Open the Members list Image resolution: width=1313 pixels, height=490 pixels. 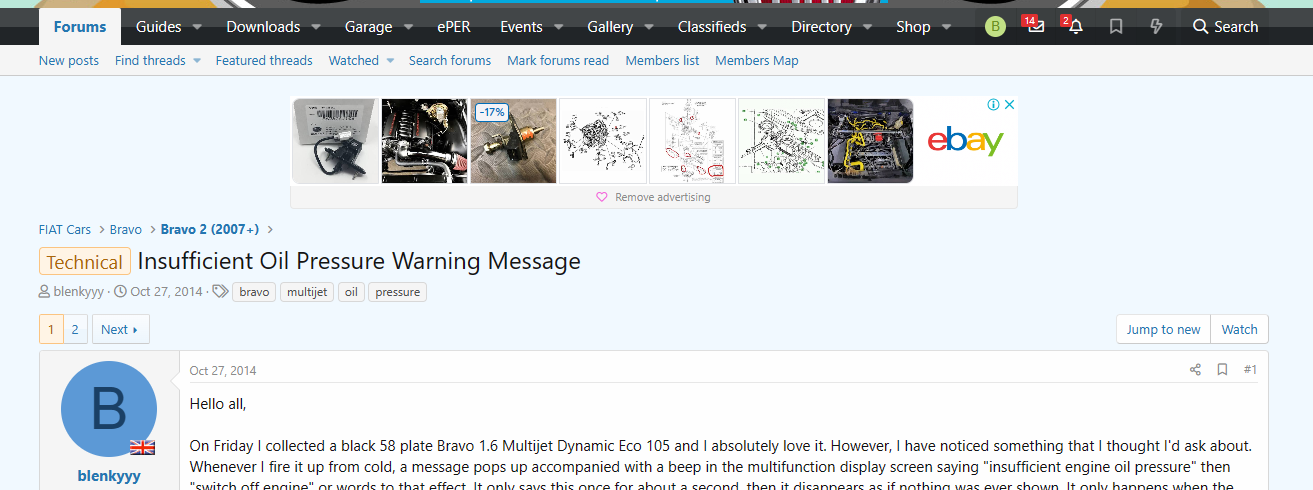(x=662, y=61)
